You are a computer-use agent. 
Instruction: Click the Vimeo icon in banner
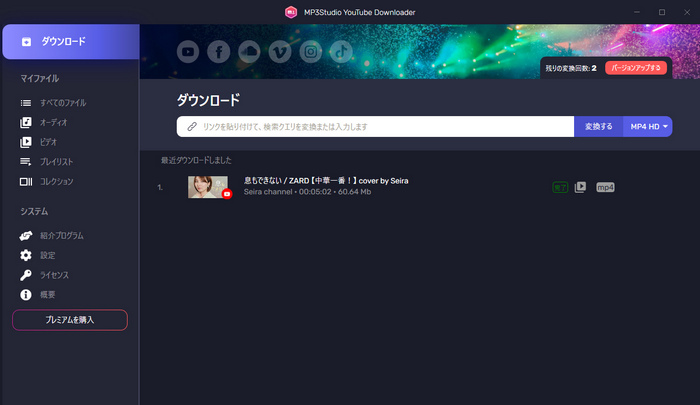[x=280, y=51]
